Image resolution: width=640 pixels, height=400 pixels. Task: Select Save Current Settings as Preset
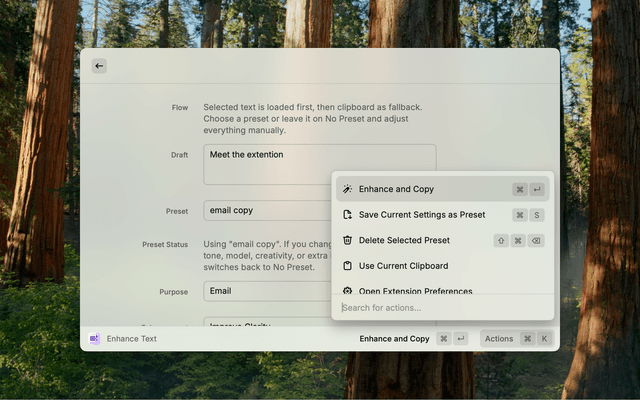point(422,215)
